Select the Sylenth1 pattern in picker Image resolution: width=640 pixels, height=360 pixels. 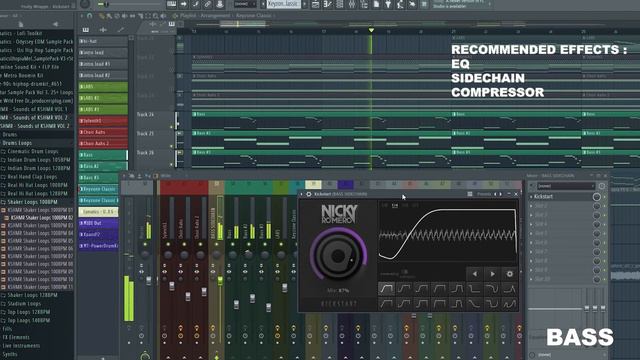(x=103, y=121)
